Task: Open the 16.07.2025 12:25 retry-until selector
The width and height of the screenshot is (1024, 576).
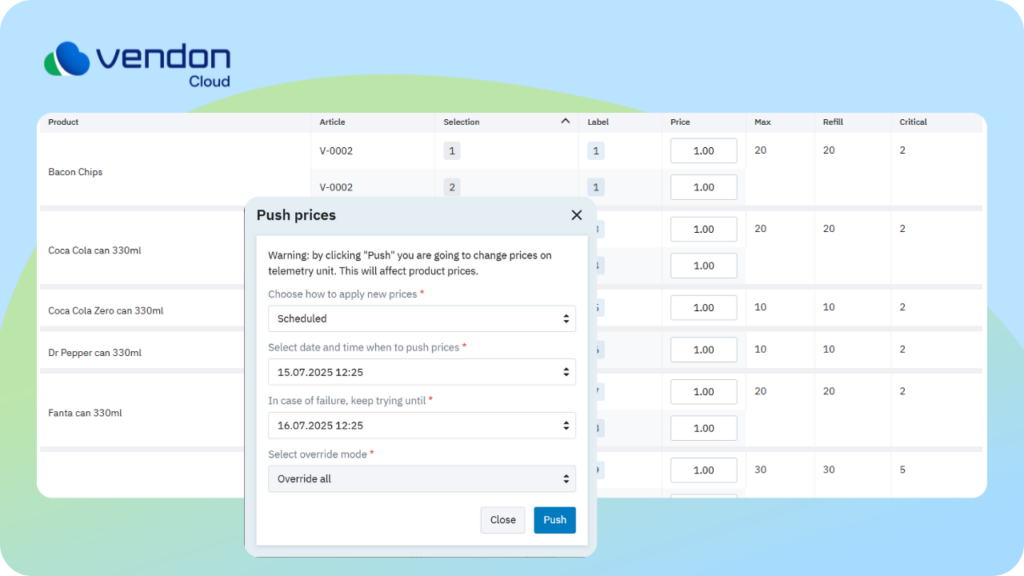Action: (422, 426)
